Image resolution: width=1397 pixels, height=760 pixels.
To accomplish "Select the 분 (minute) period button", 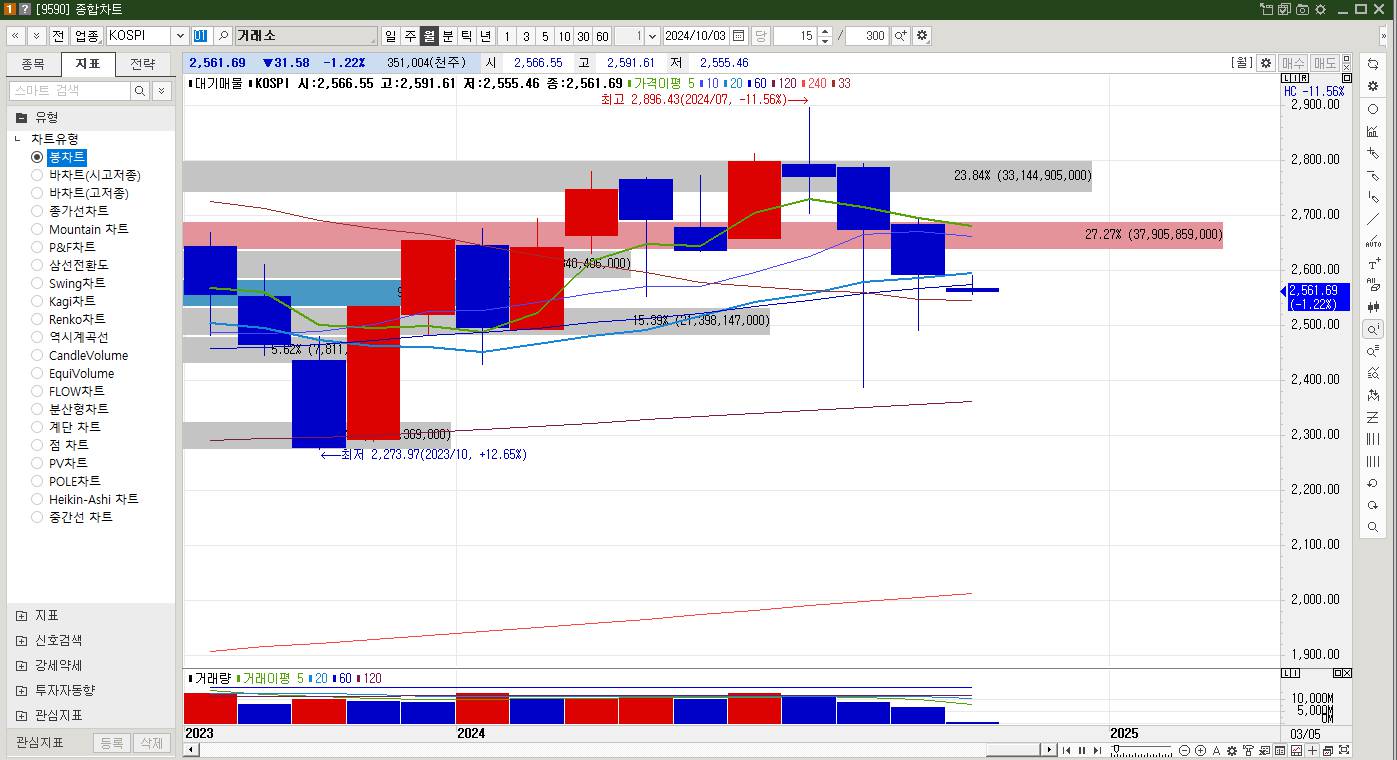I will 448,35.
